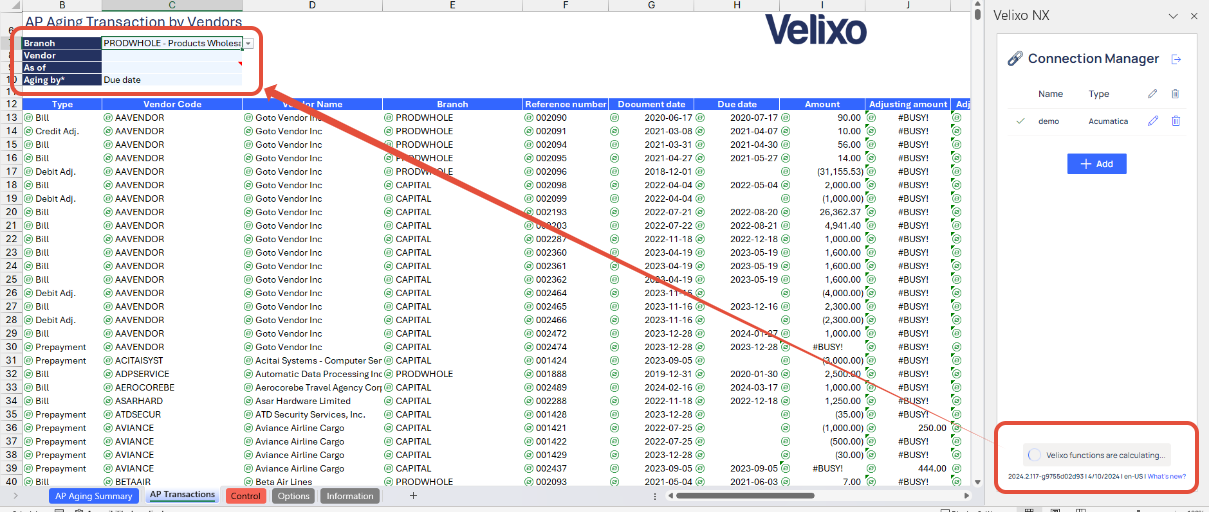Open the Information sheet tab
1209x512 pixels.
tap(350, 496)
